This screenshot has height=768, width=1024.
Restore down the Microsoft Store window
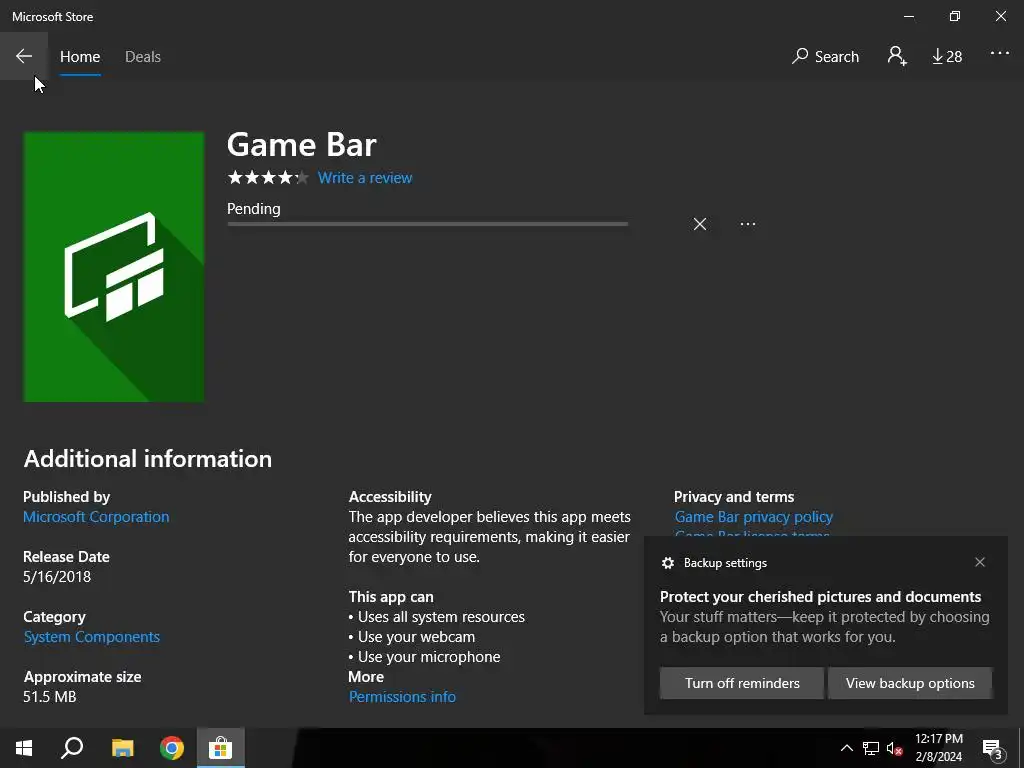pyautogui.click(x=955, y=16)
